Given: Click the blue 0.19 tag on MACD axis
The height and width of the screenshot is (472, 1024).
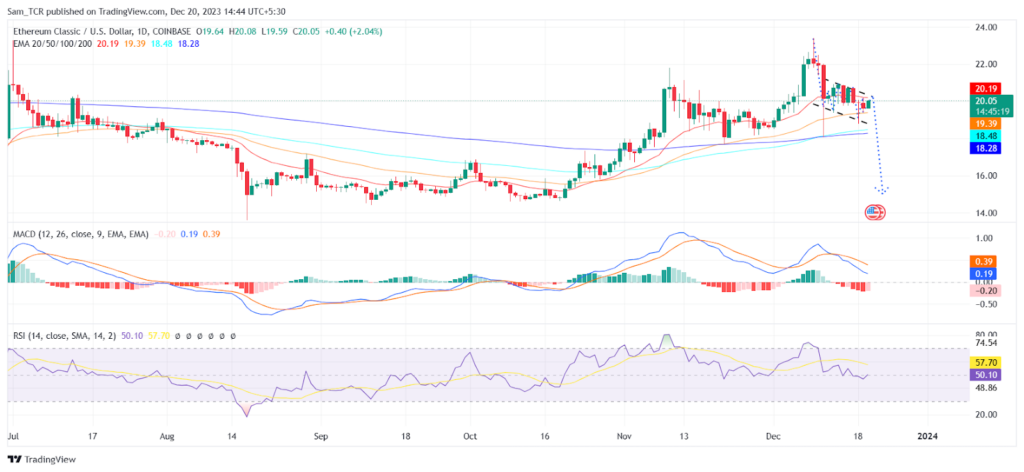Looking at the screenshot, I should pyautogui.click(x=985, y=274).
